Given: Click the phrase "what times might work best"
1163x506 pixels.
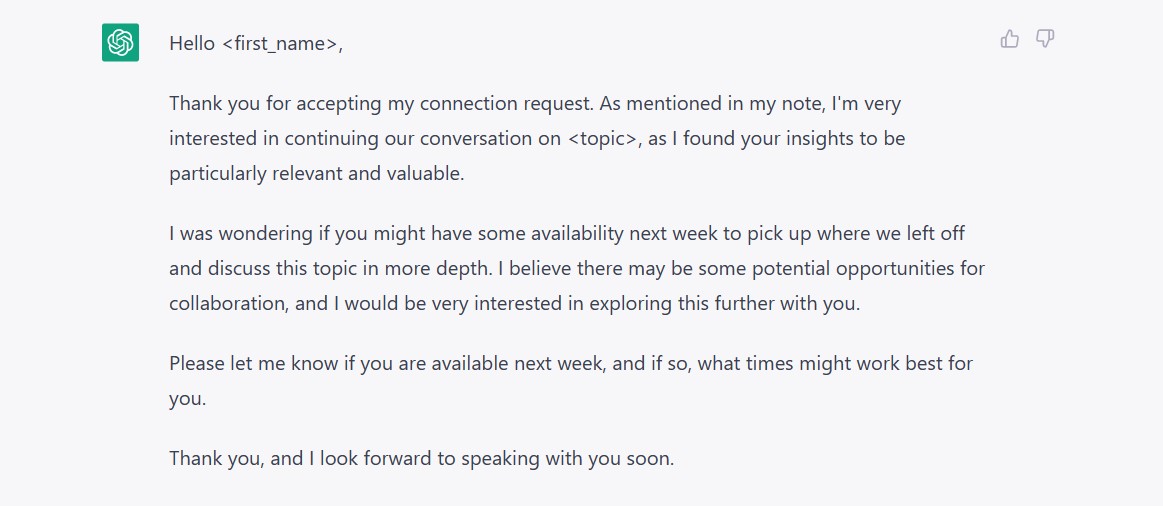Looking at the screenshot, I should click(x=811, y=364).
